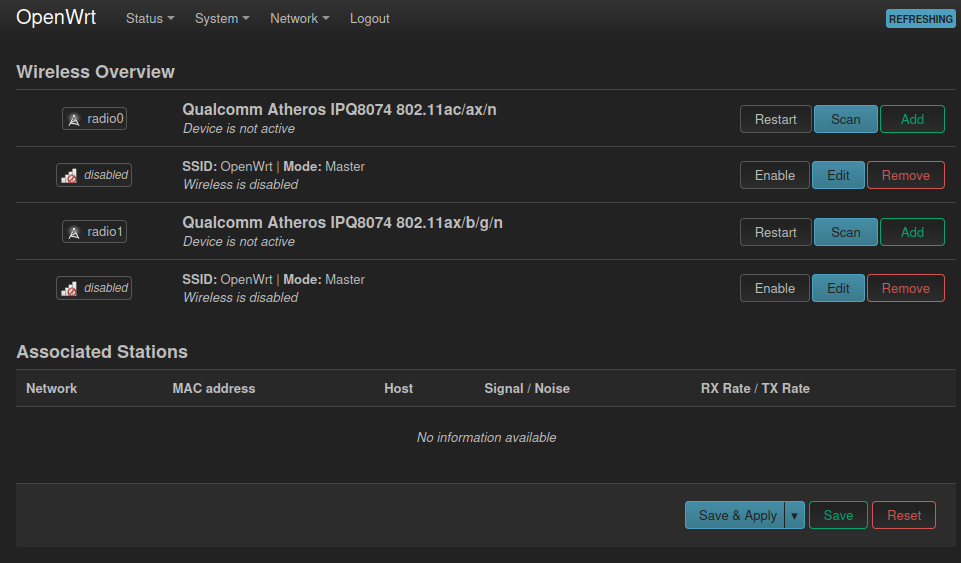The width and height of the screenshot is (961, 563).
Task: Scan for networks with radio0
Action: coord(845,119)
